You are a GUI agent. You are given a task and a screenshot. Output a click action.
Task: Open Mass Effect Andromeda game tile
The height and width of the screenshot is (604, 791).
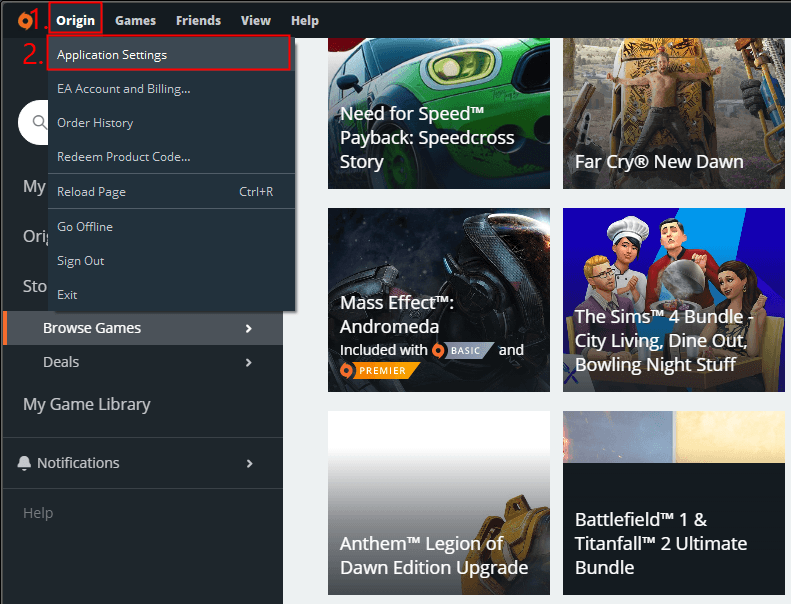coord(439,300)
